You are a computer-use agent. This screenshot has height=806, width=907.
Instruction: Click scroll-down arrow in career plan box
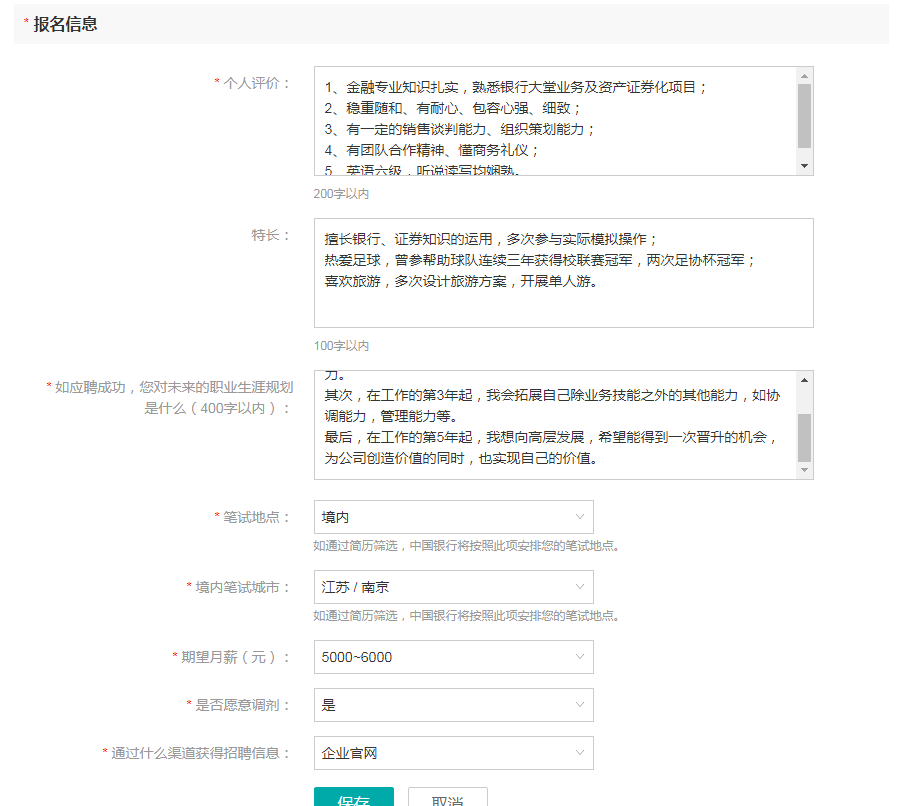tap(804, 470)
